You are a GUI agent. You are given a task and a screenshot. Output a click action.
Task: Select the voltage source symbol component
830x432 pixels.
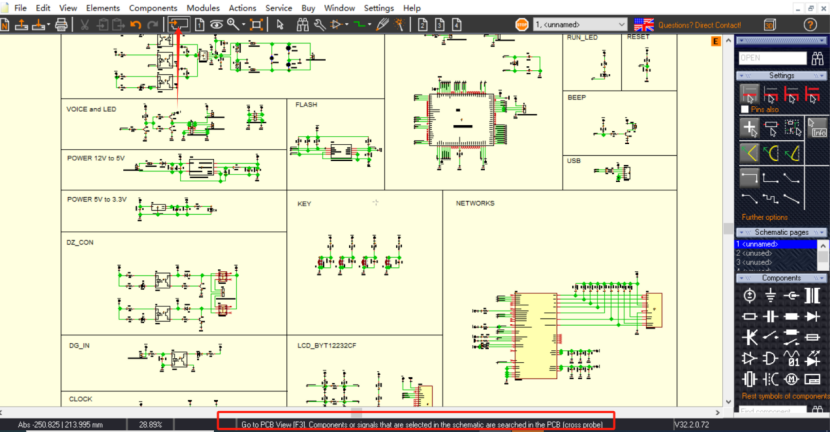click(750, 295)
